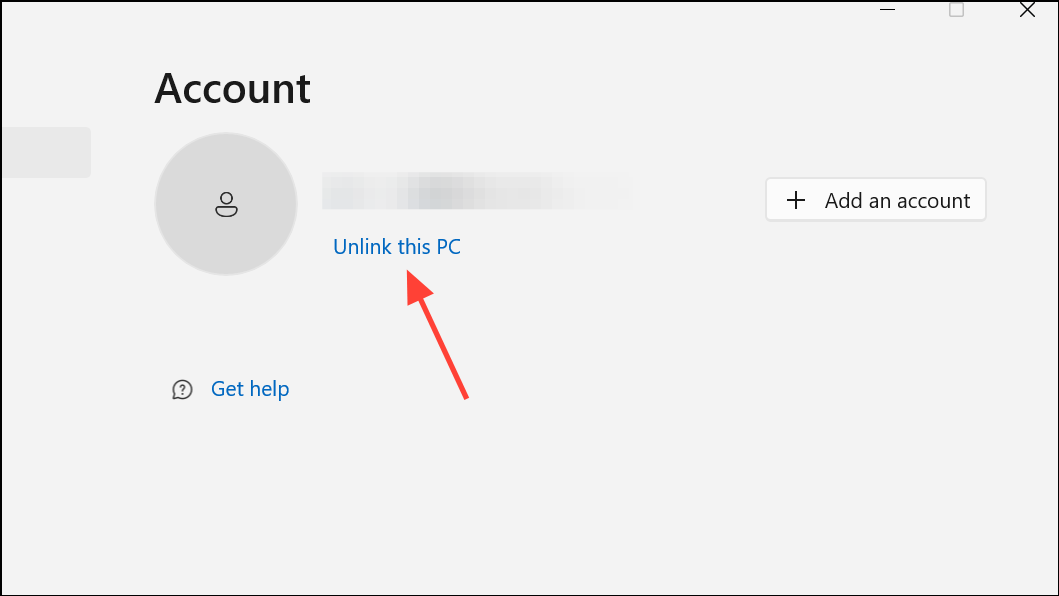Click the "help" word next to chat icon
The width and height of the screenshot is (1059, 596).
point(269,389)
